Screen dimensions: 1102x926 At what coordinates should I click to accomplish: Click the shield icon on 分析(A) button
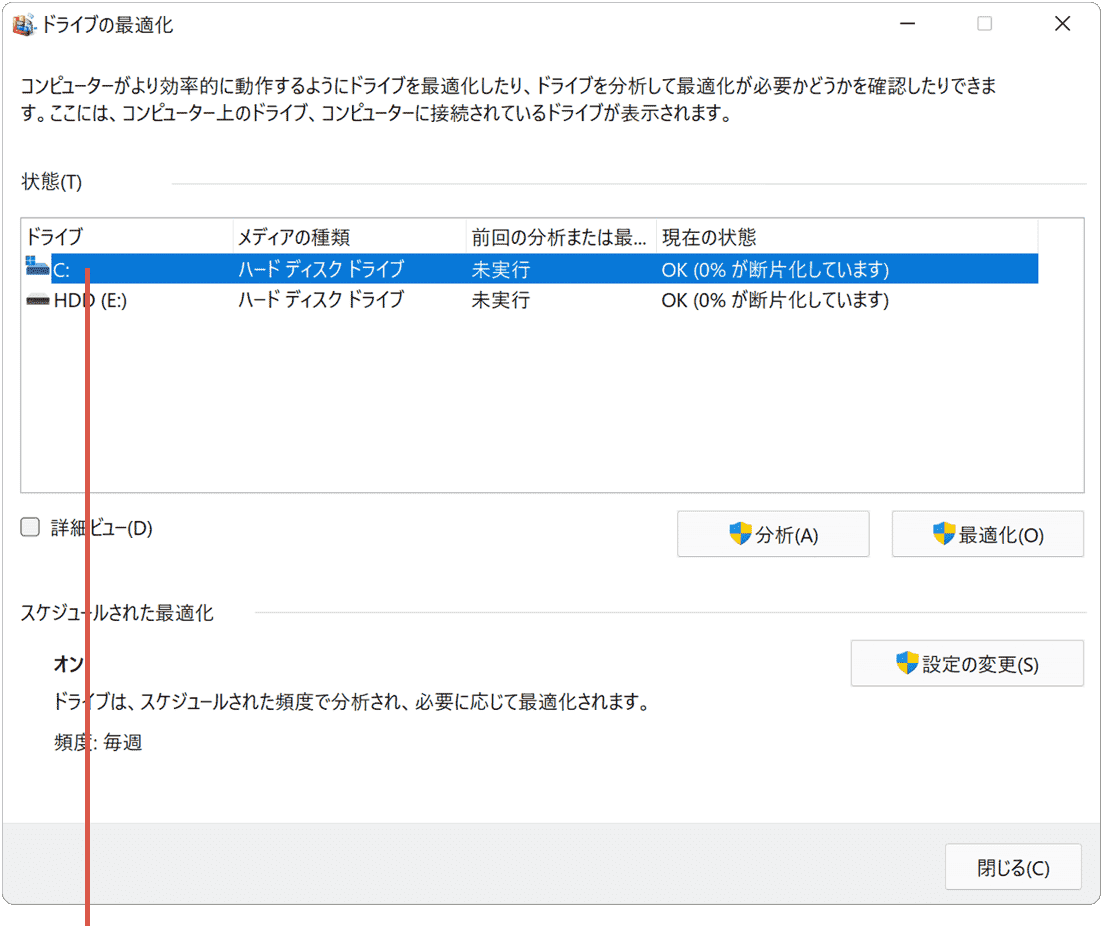point(740,534)
